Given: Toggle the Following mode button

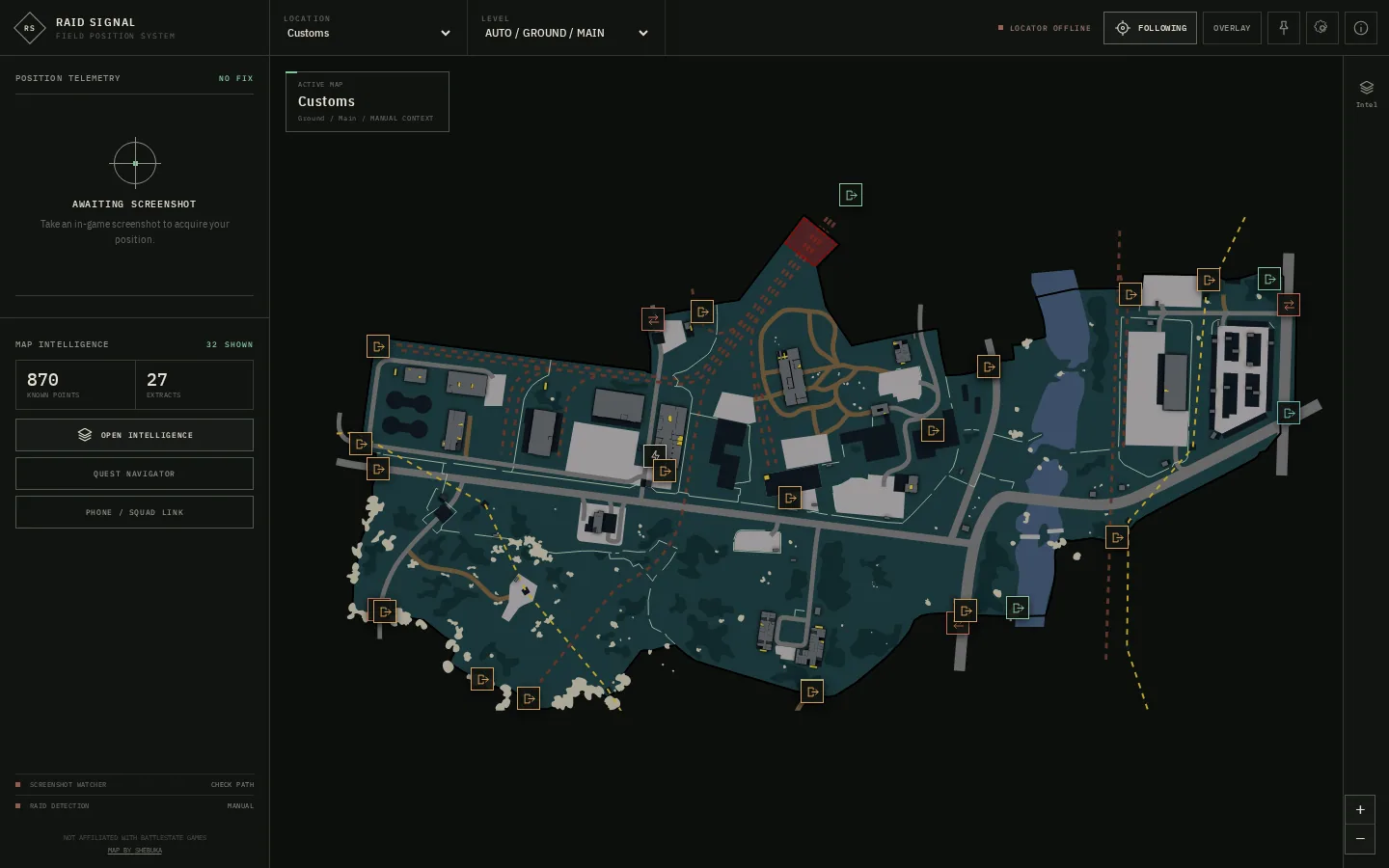Looking at the screenshot, I should 1150,28.
